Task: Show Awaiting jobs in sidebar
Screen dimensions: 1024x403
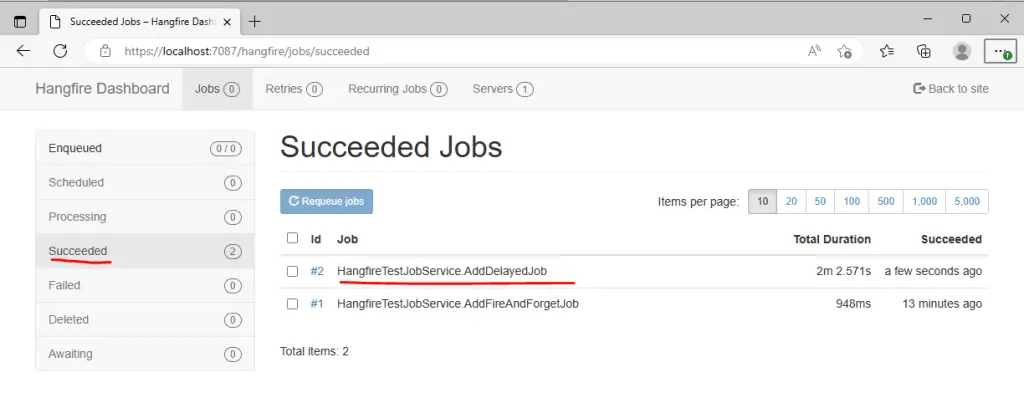Action: (145, 354)
